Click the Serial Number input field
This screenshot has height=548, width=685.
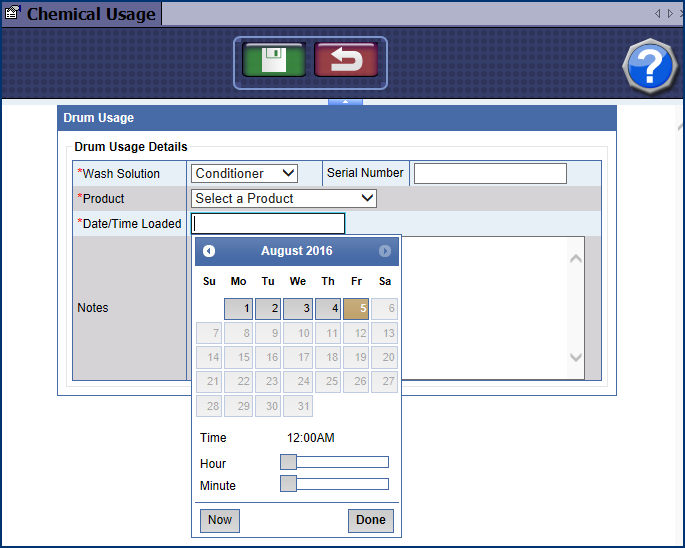coord(490,174)
